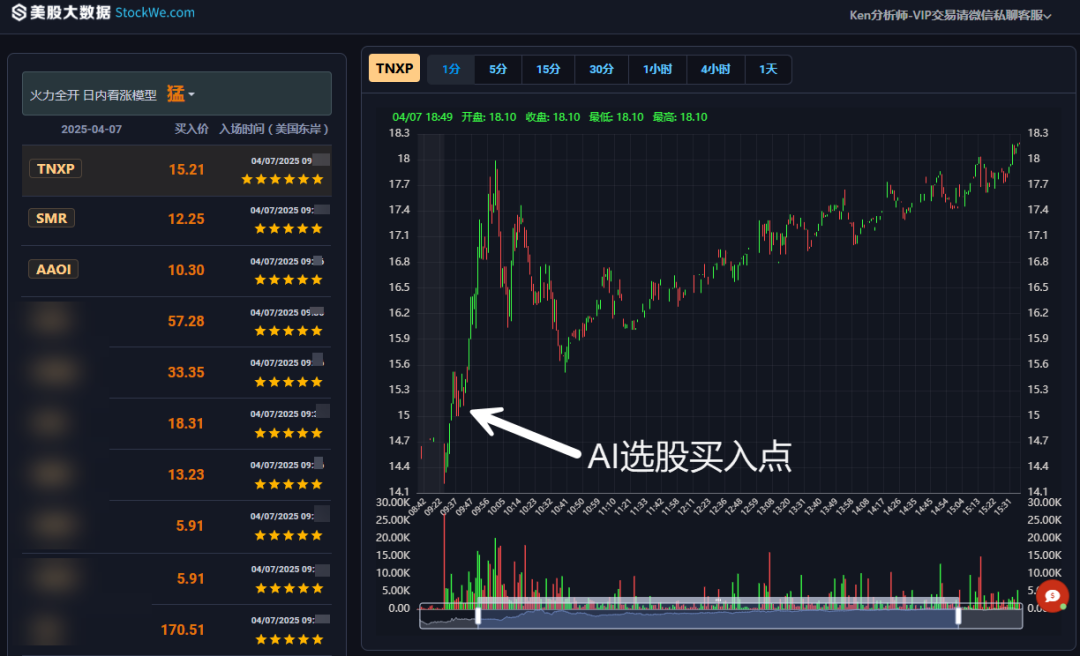
Task: Switch chart to 15分 interval
Action: coord(548,69)
